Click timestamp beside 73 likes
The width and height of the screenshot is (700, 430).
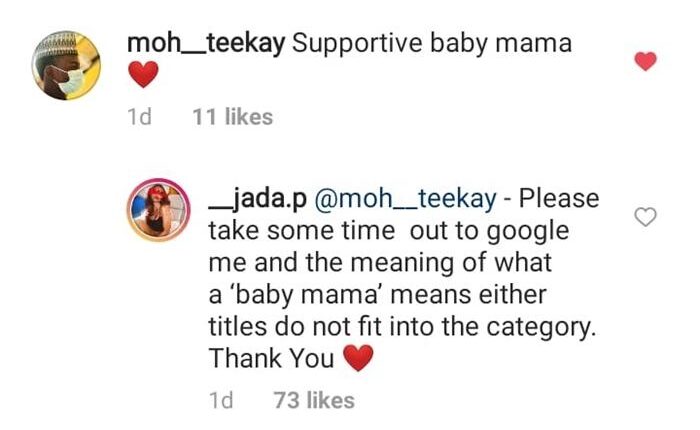221,400
